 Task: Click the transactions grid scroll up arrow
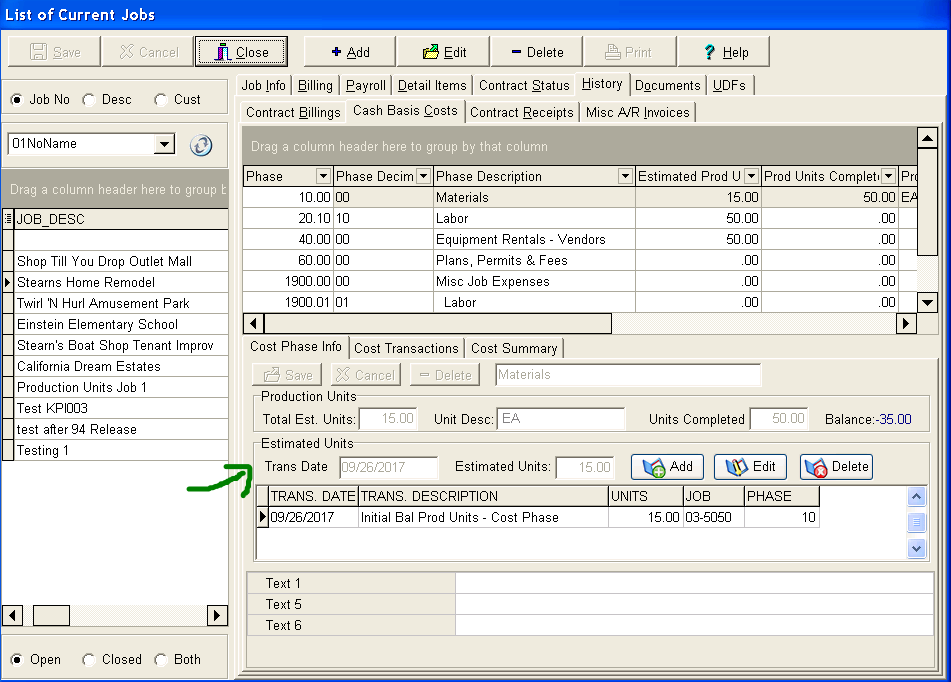pyautogui.click(x=916, y=497)
